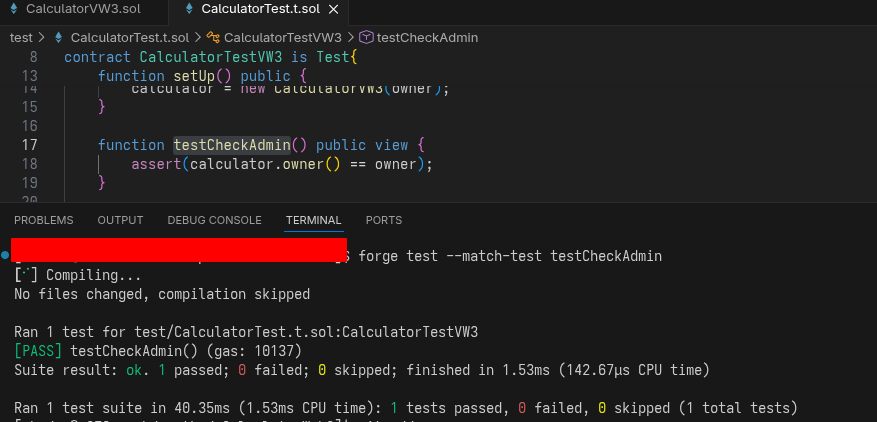Click the Solidity file icon in the breadcrumb bar
Viewport: 877px width, 422px height.
58,37
